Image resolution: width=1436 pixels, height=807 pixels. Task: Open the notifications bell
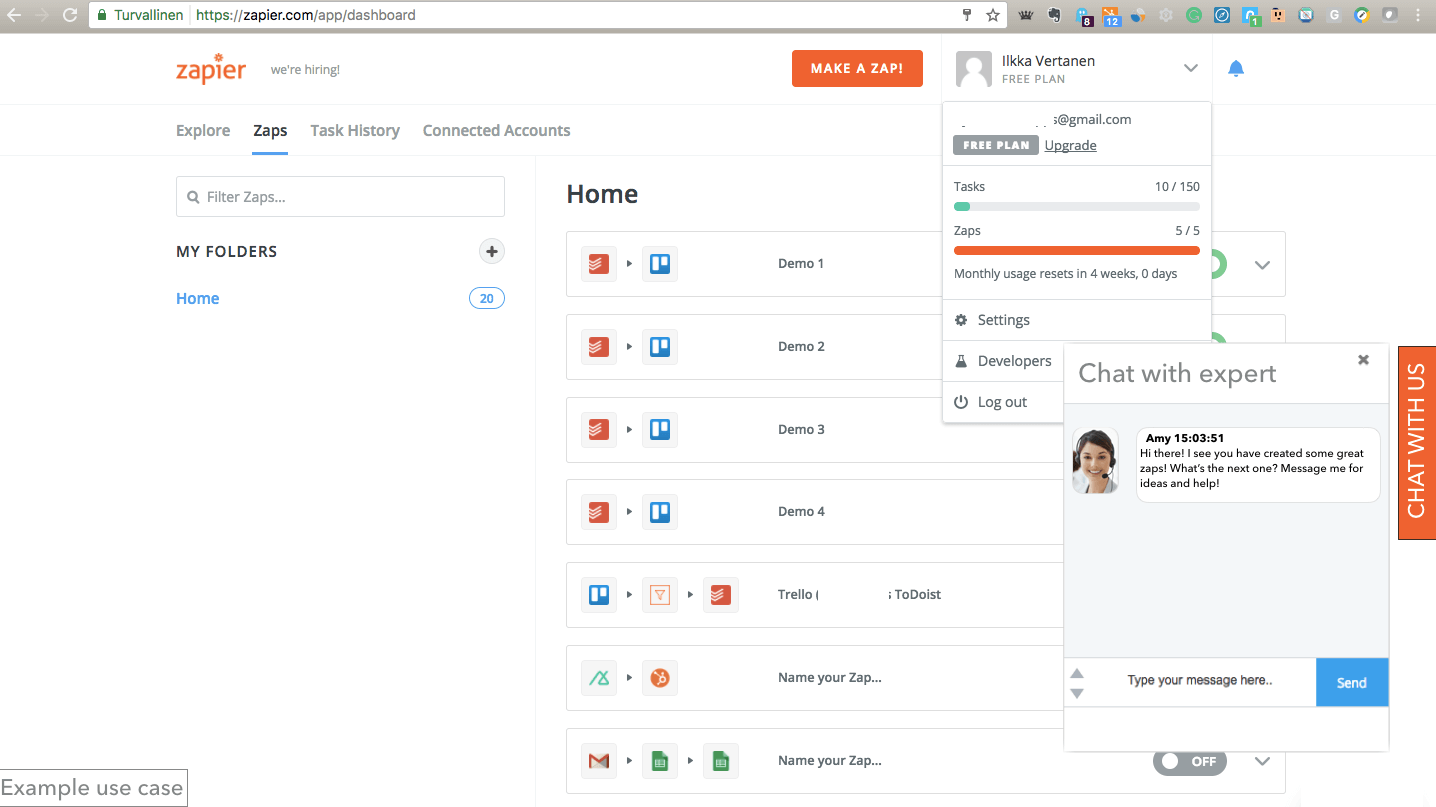click(x=1236, y=68)
